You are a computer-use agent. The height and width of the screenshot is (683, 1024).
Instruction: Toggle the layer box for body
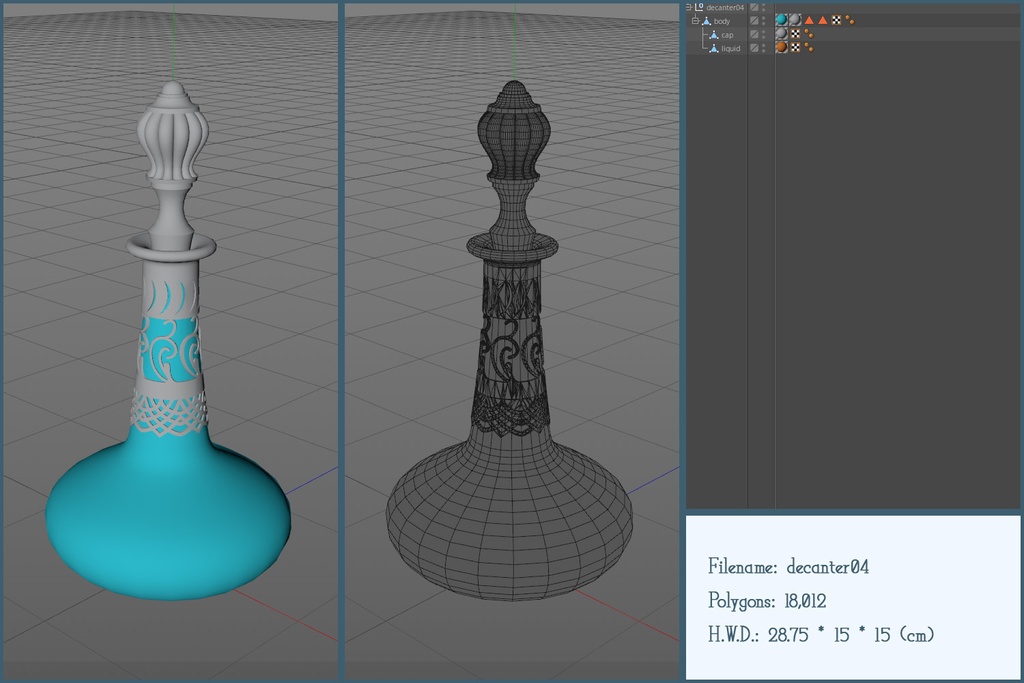pos(754,21)
